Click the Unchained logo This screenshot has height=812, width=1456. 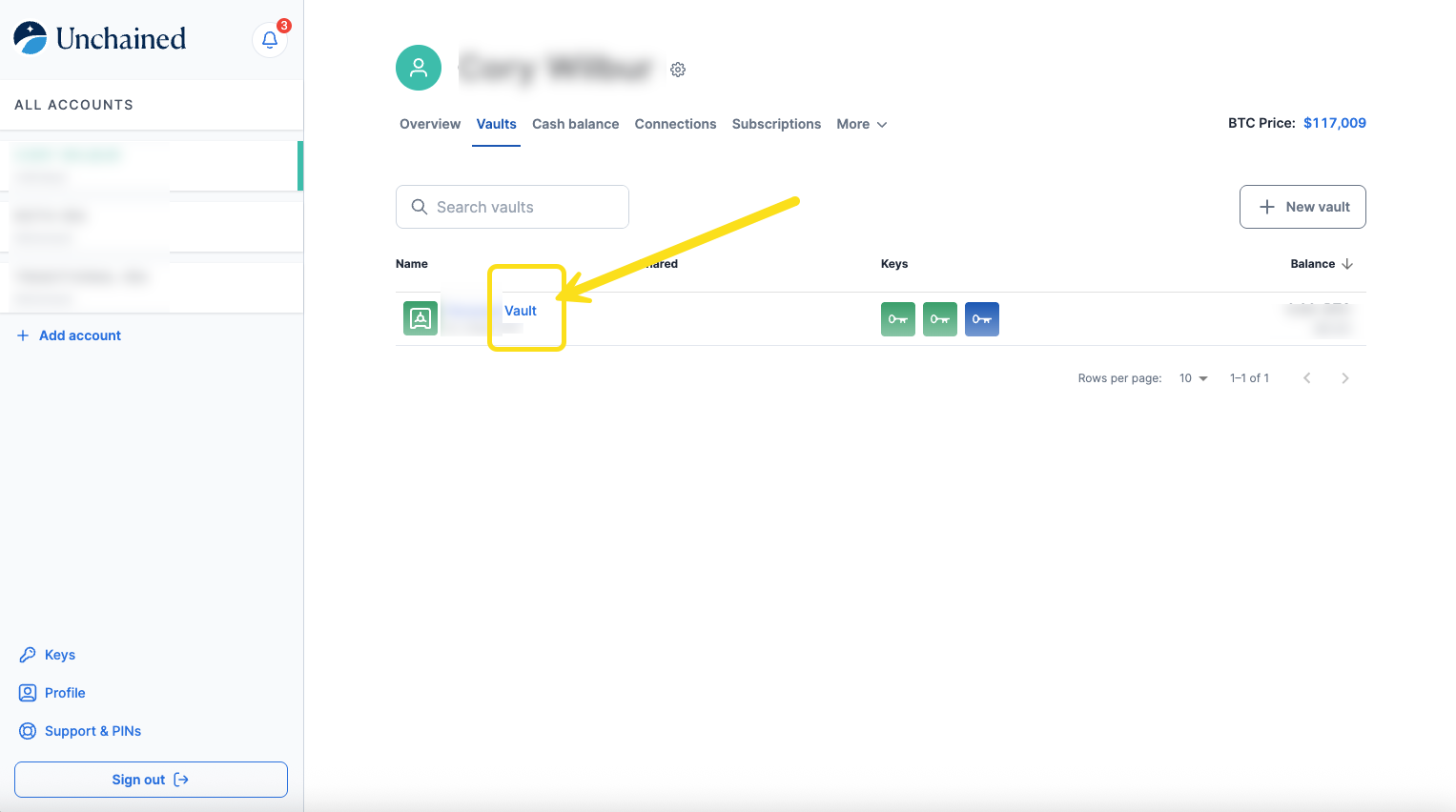click(100, 38)
